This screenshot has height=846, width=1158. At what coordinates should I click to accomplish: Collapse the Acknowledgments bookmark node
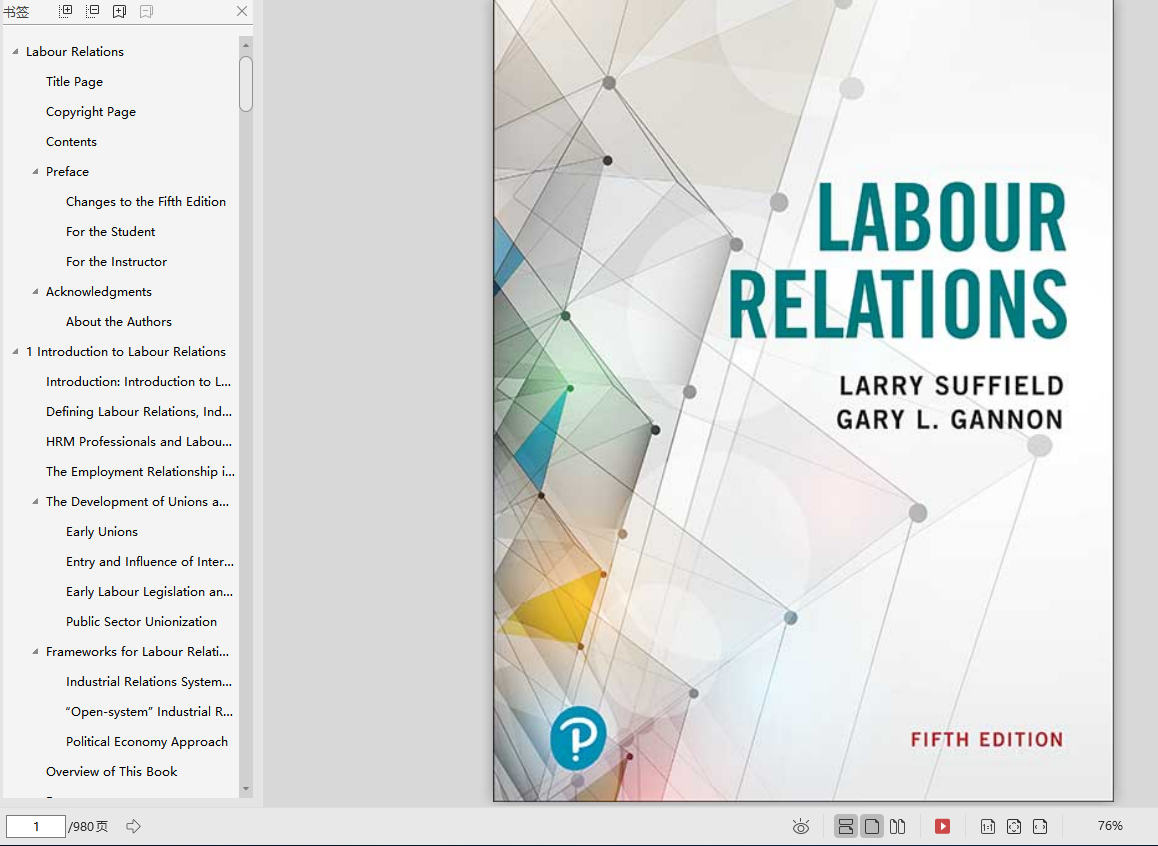(35, 292)
